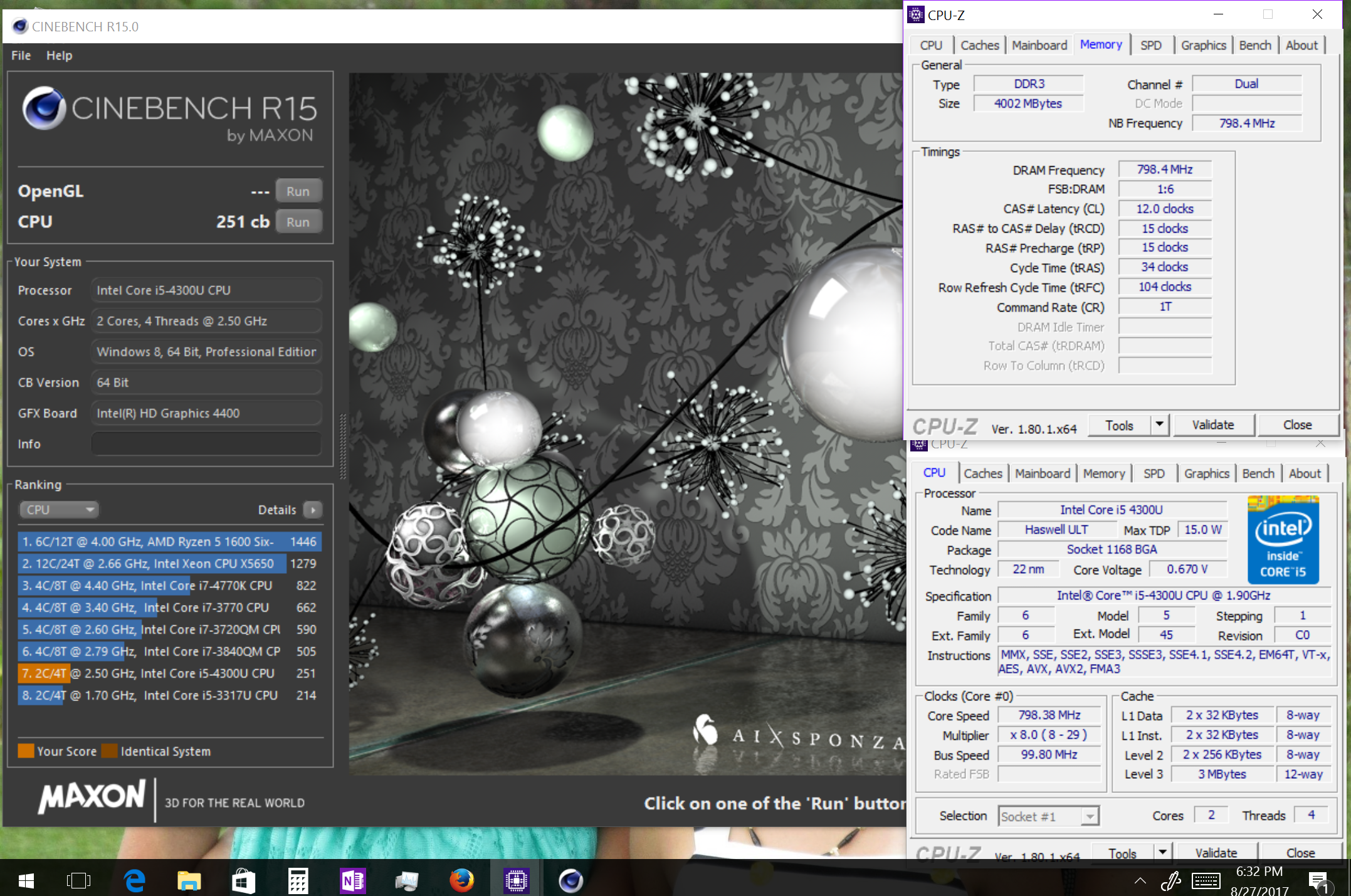Click Close button in top CPU-Z window

1297,426
